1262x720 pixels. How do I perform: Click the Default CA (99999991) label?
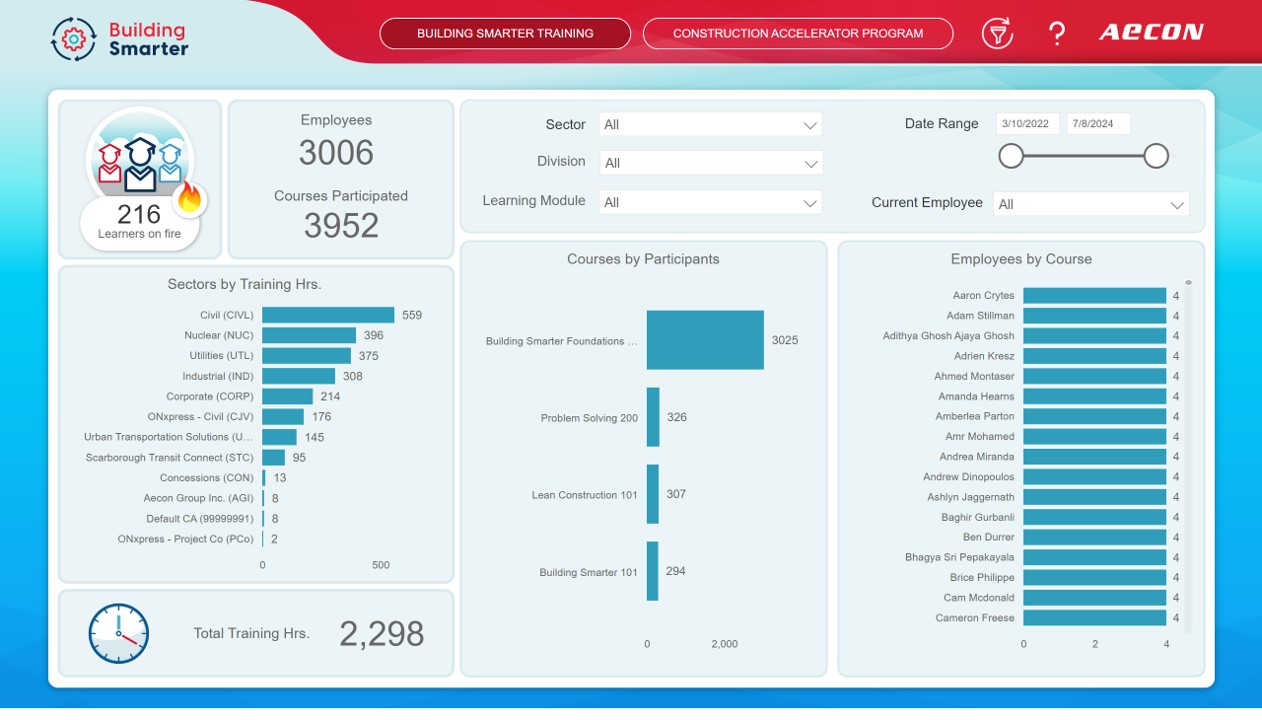coord(200,519)
